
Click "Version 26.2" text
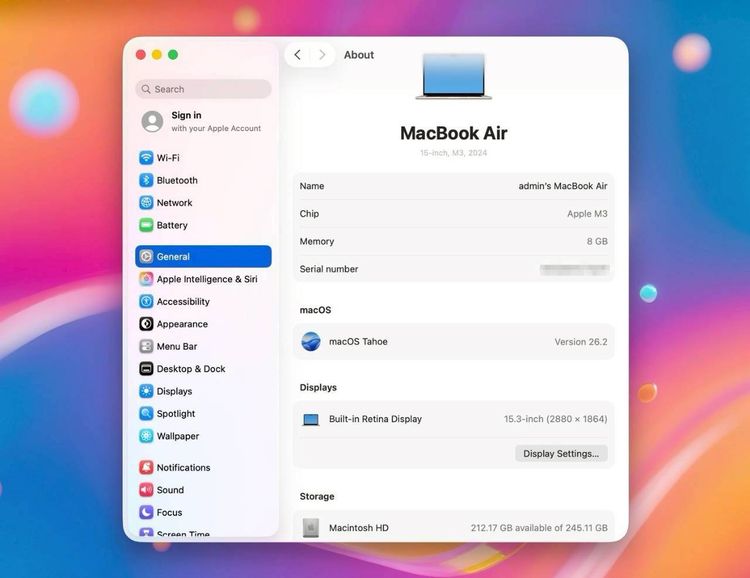[x=581, y=342]
